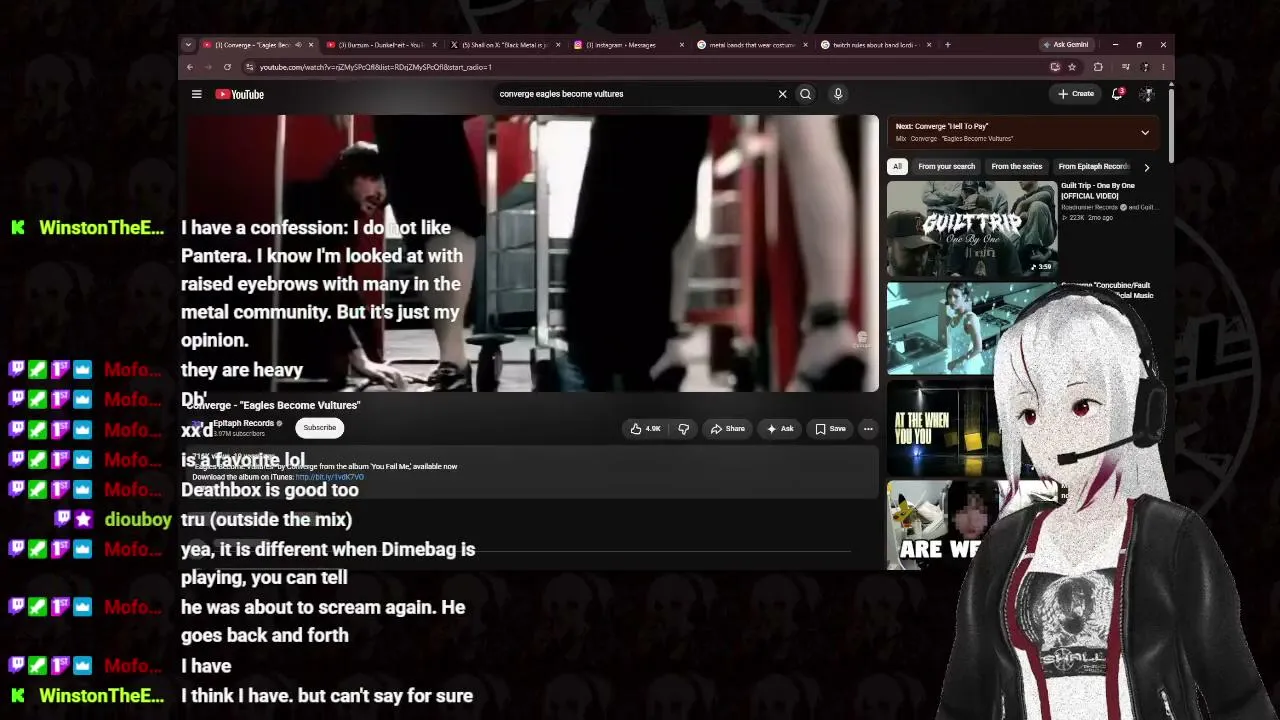Open the tab search dropdown arrow
The width and height of the screenshot is (1280, 720).
click(187, 45)
